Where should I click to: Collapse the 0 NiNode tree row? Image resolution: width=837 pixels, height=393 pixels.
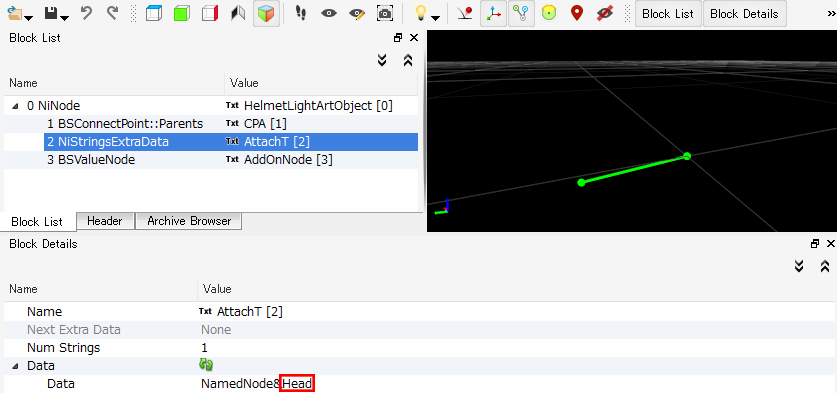pyautogui.click(x=14, y=106)
